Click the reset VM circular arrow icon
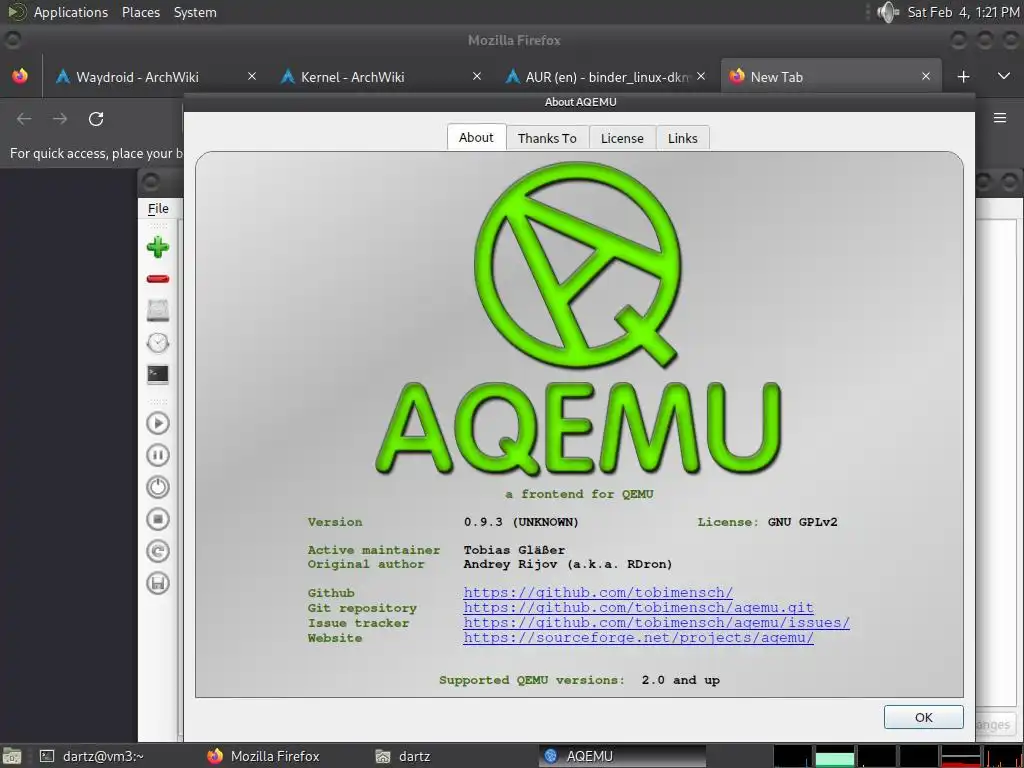The width and height of the screenshot is (1024, 768). pyautogui.click(x=157, y=551)
